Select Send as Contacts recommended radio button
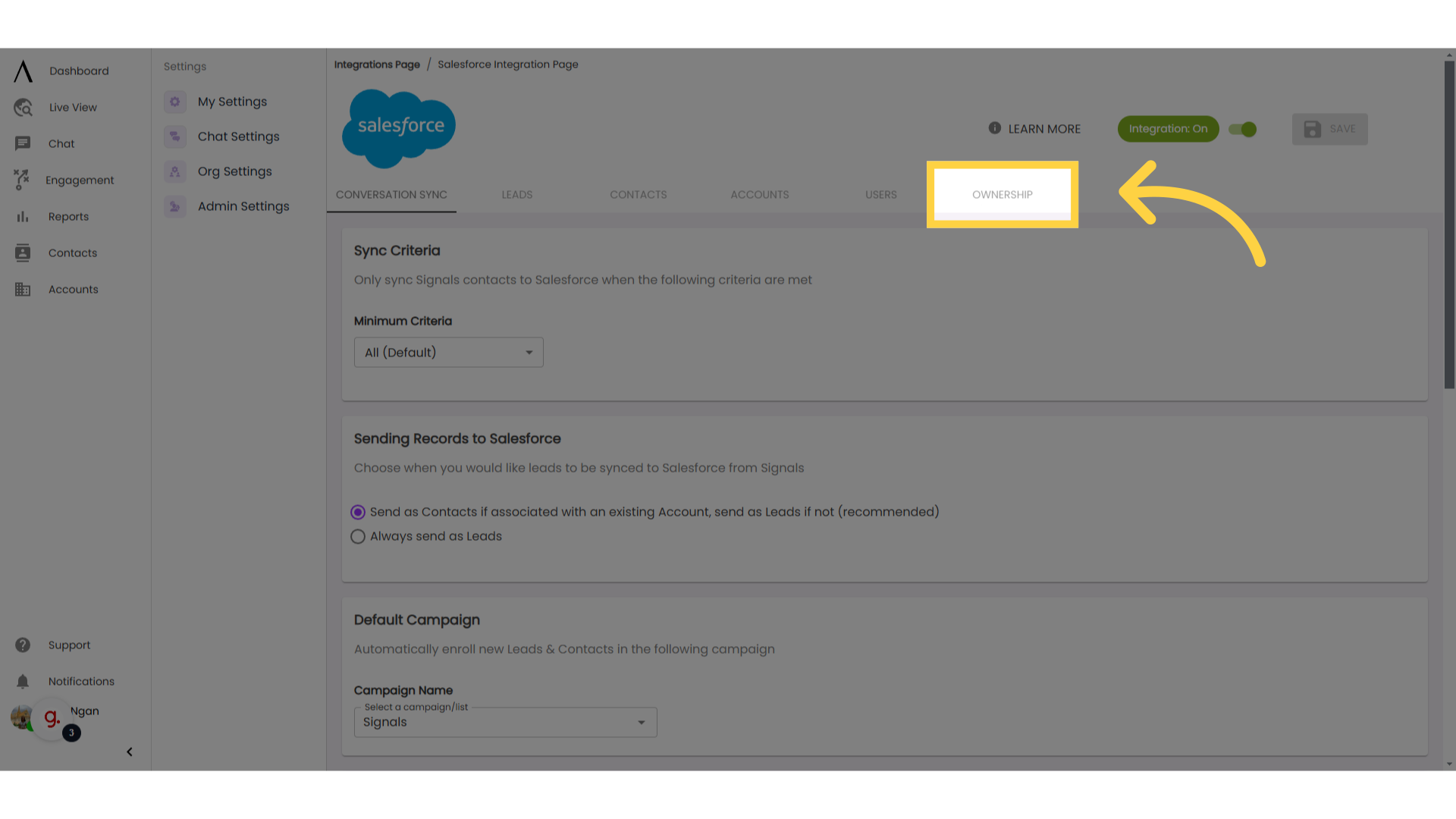Viewport: 1456px width, 819px height. tap(357, 512)
